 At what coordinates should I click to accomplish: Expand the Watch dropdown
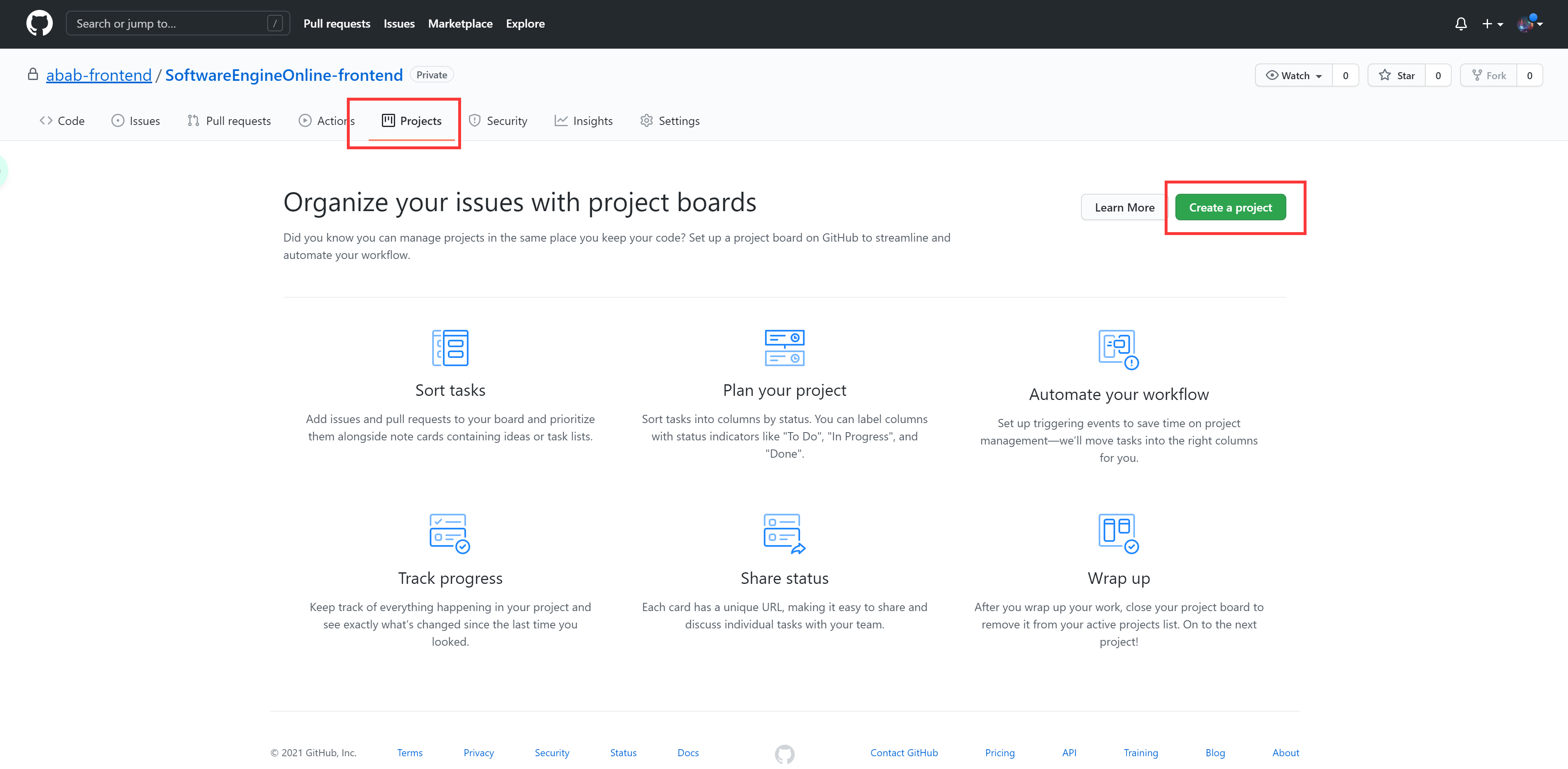tap(1294, 75)
